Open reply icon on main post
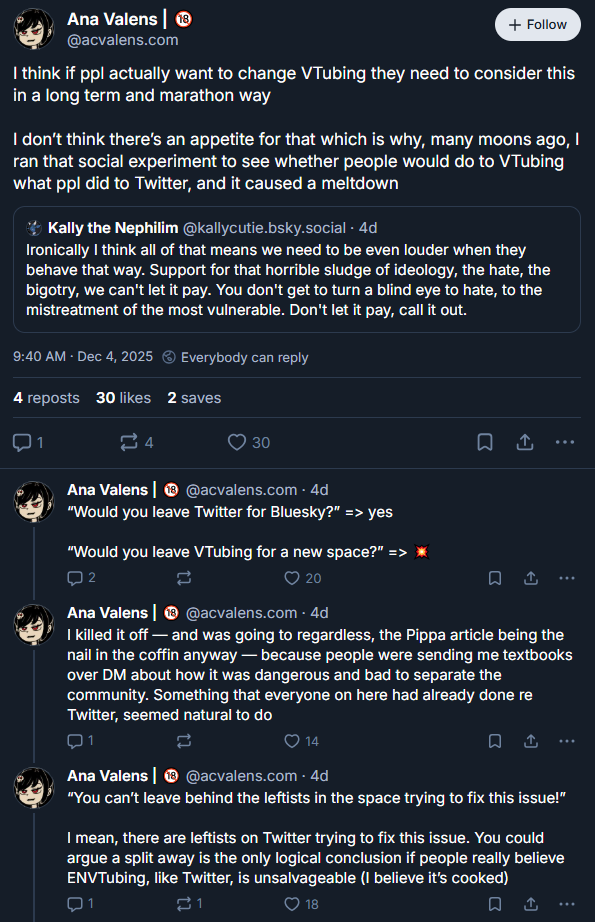595x922 pixels. (x=28, y=442)
